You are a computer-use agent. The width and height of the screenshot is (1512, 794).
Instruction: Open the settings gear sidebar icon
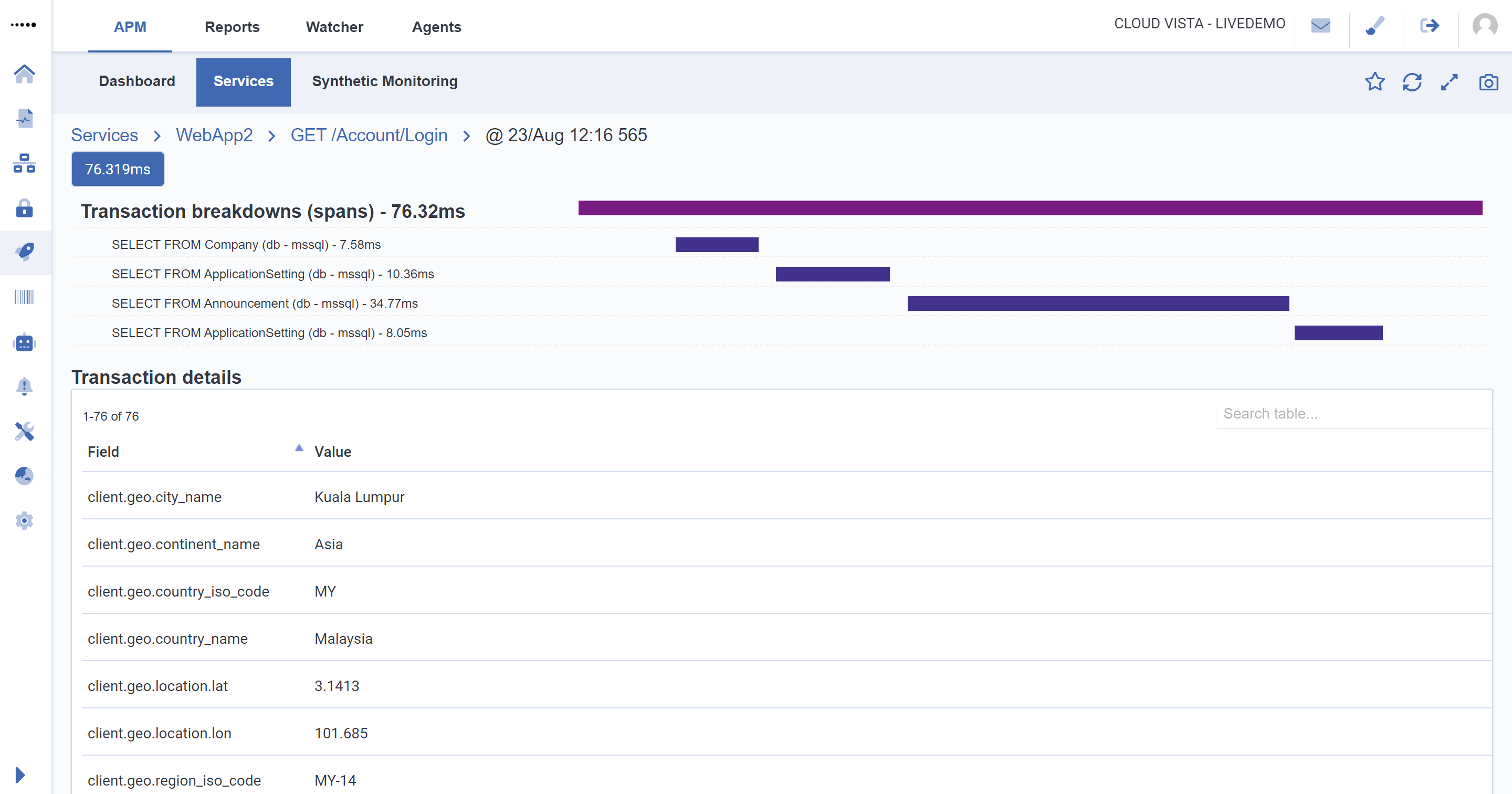24,520
